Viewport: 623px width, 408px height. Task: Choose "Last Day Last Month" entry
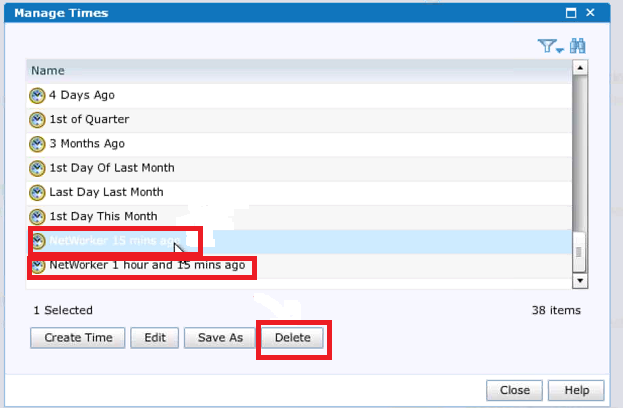pyautogui.click(x=299, y=192)
